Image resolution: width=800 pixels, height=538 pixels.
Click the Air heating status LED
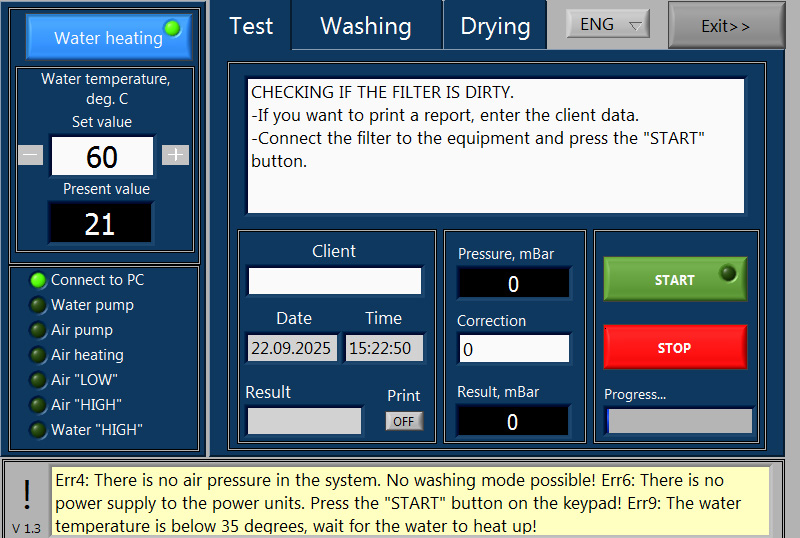point(38,355)
